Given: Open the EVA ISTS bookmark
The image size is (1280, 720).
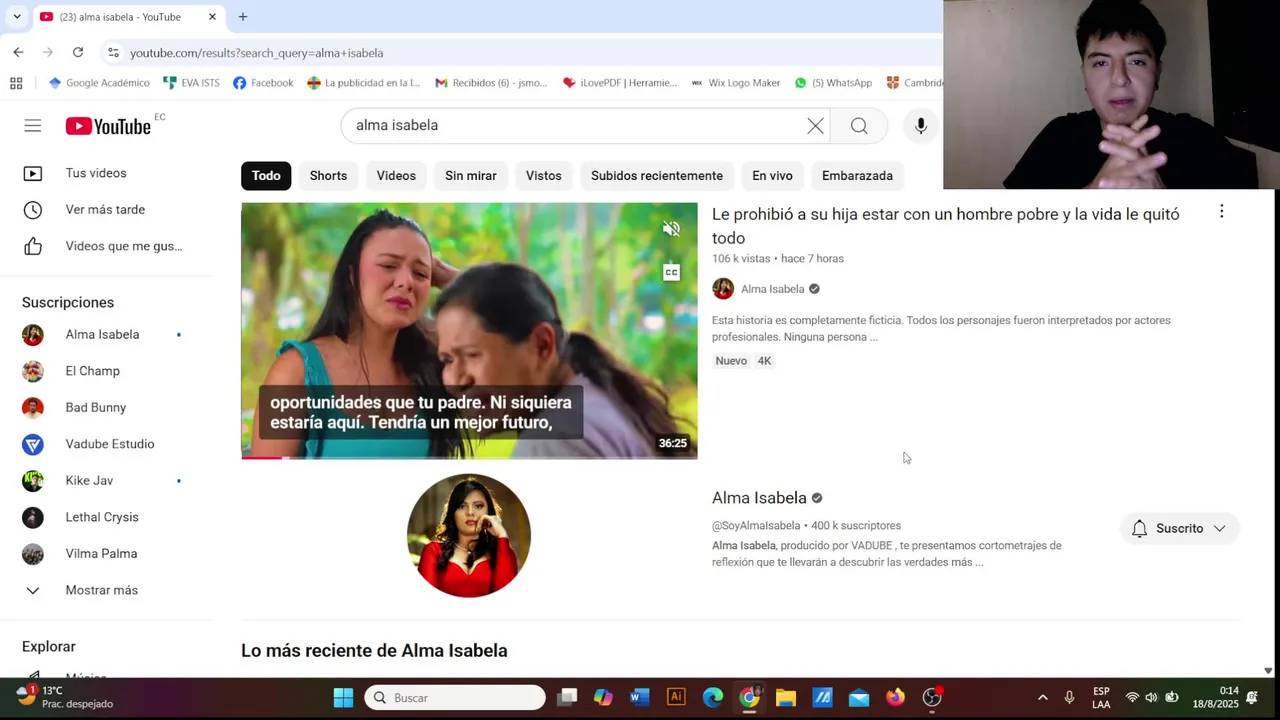Looking at the screenshot, I should [191, 83].
